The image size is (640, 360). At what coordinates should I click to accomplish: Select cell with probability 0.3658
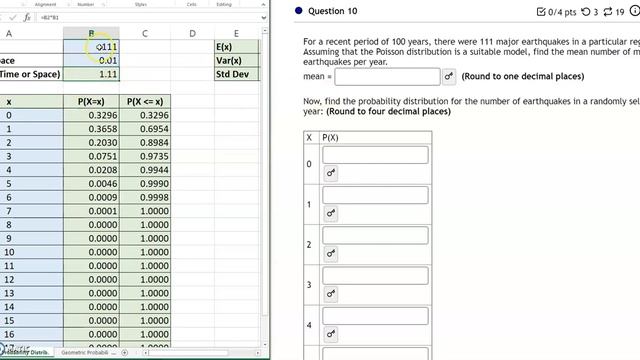point(91,129)
